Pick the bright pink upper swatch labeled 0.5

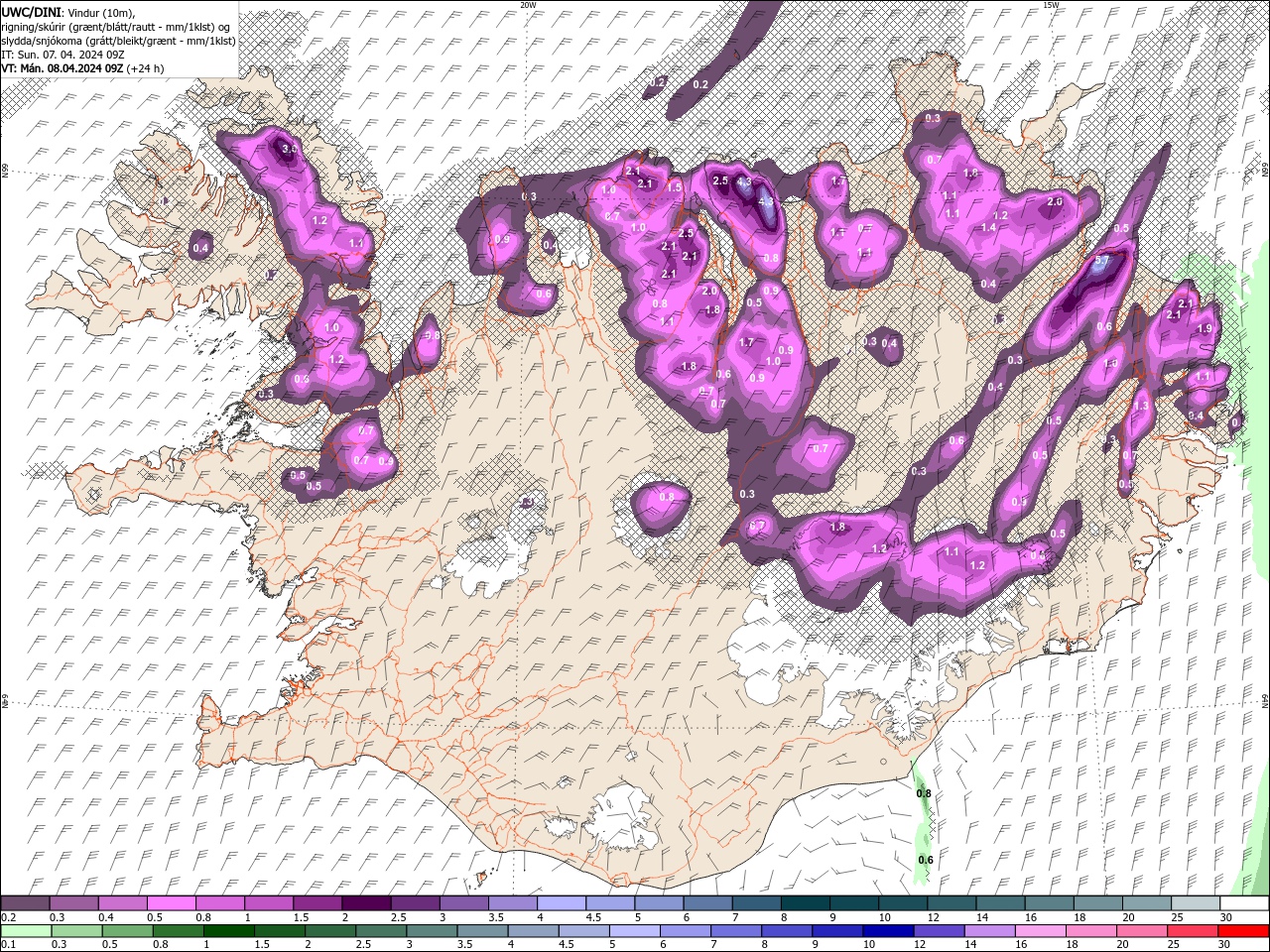click(x=172, y=903)
